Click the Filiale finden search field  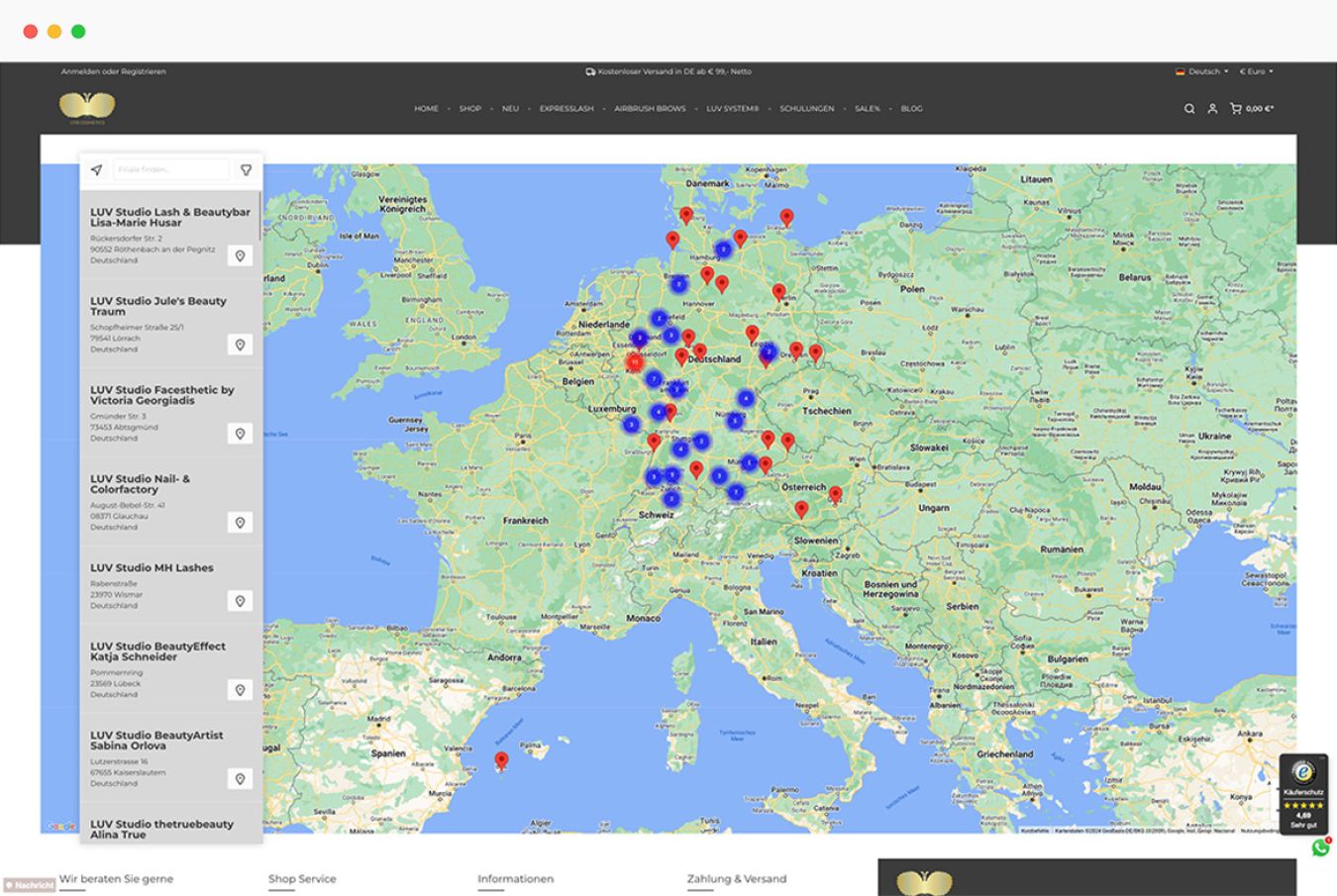[x=170, y=170]
